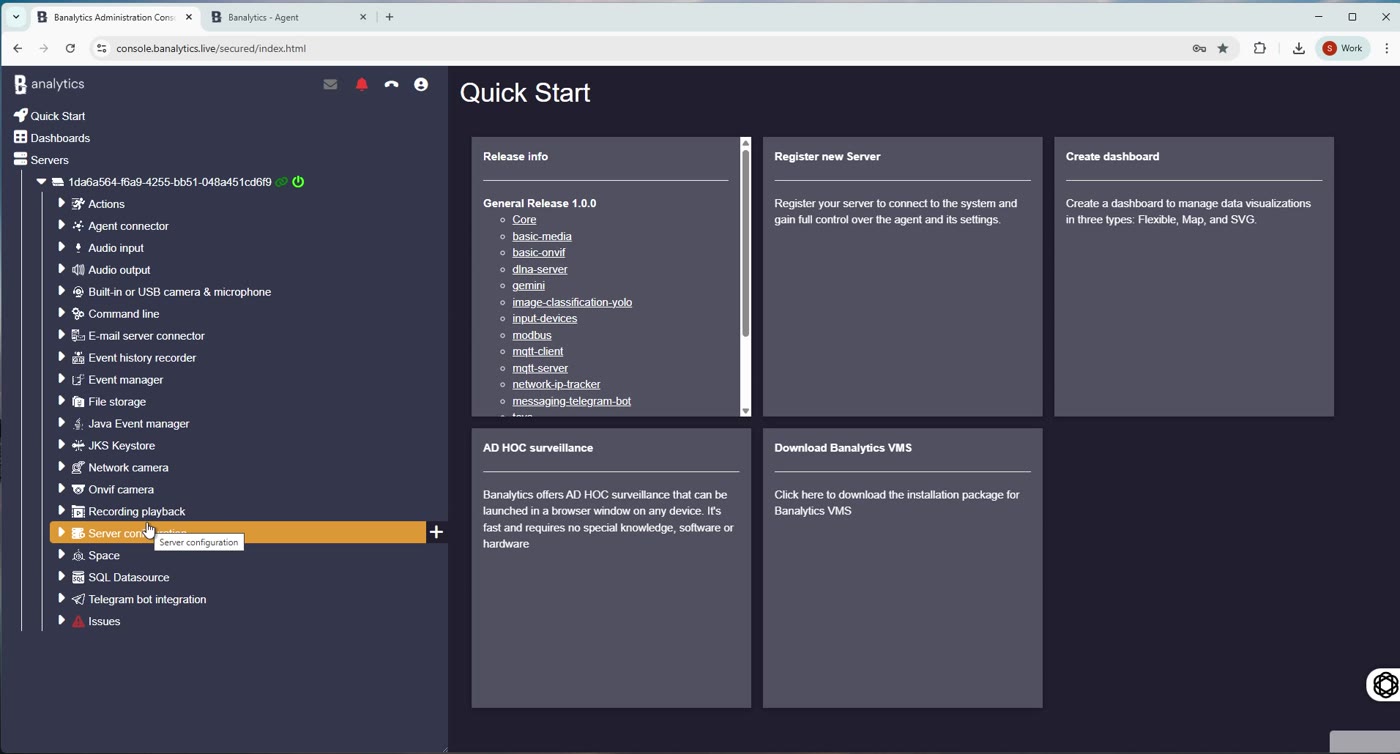Open the mqtt-server release link
The height and width of the screenshot is (754, 1400).
pos(540,368)
